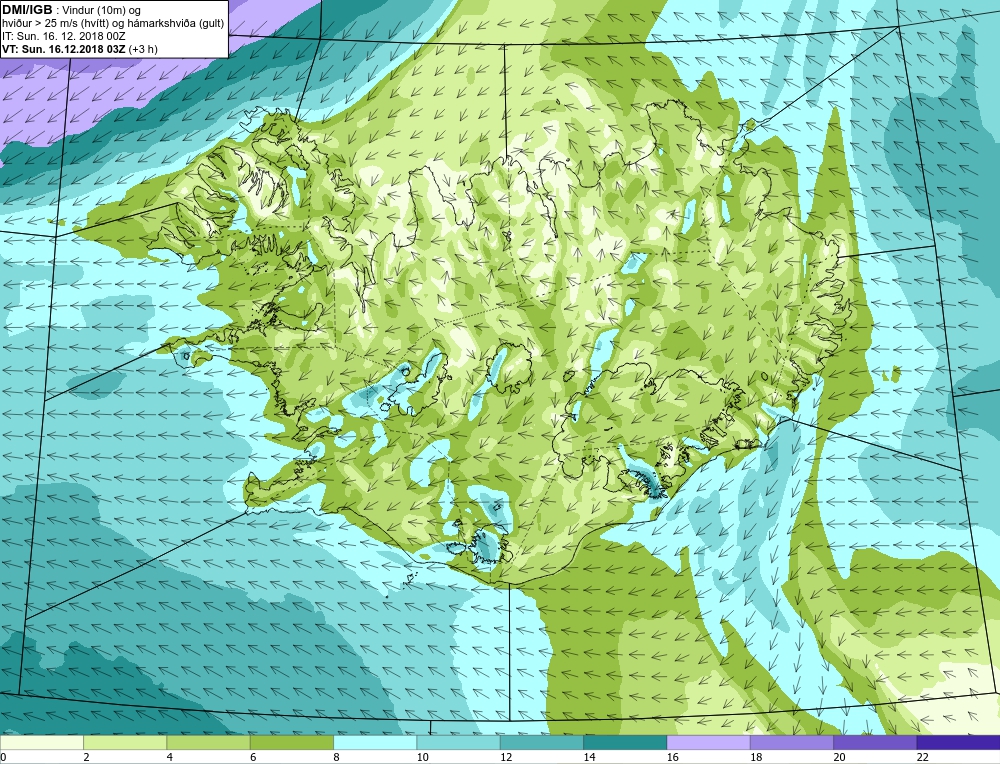
Task: Click the legend label '4'
Action: point(170,757)
